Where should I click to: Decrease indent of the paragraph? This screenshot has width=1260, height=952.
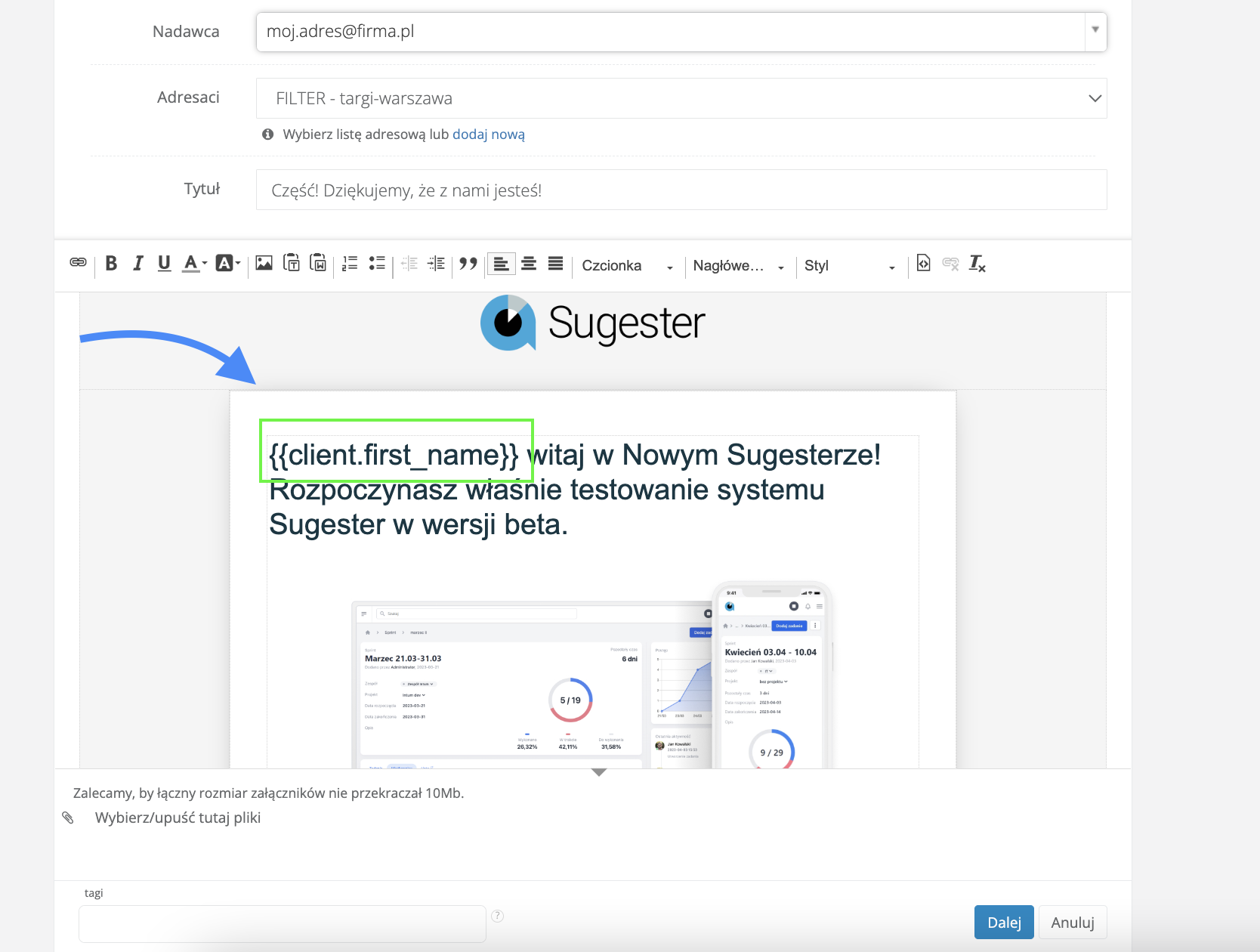point(409,263)
